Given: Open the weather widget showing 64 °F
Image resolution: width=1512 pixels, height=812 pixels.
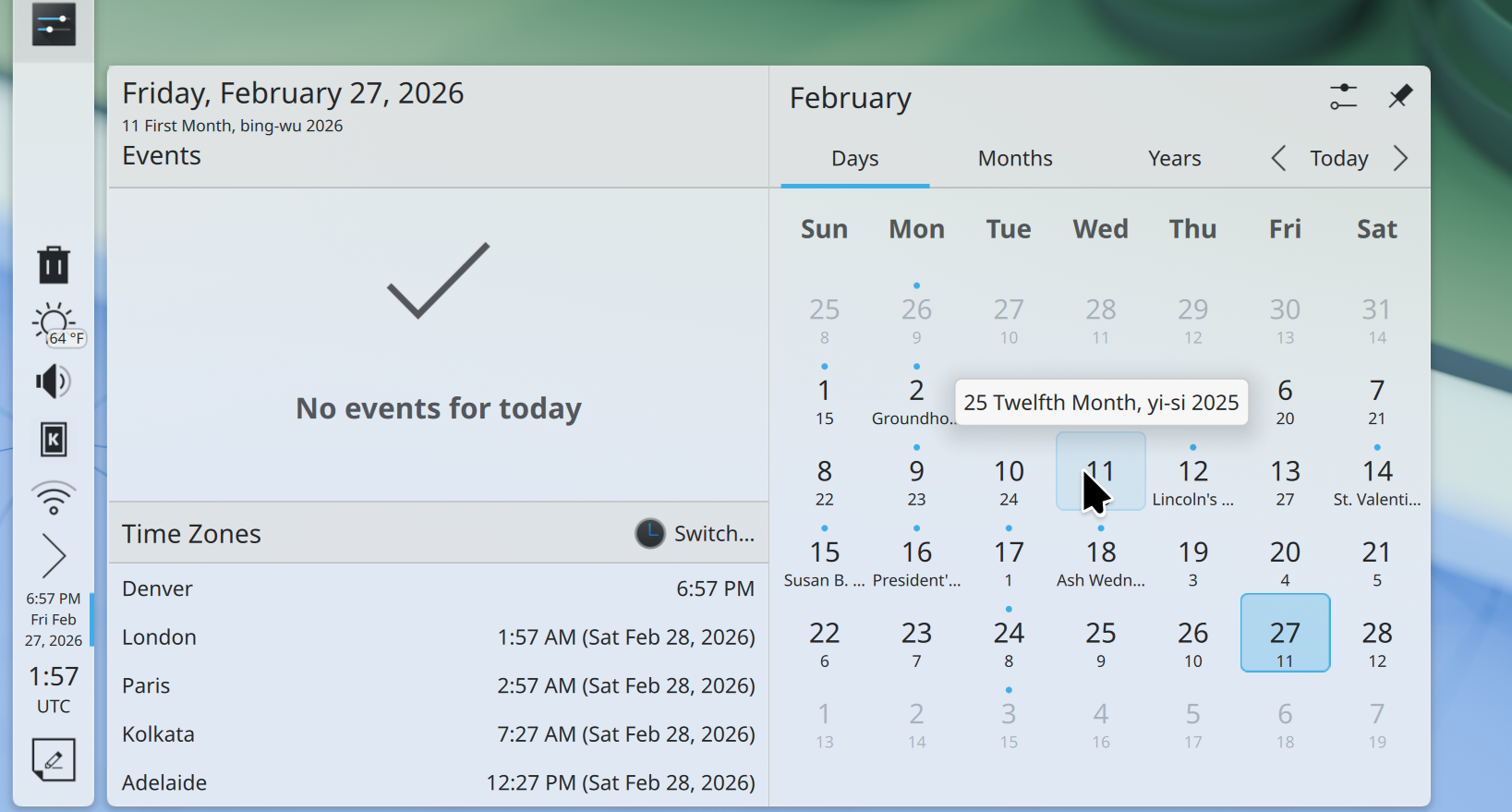Looking at the screenshot, I should click(x=55, y=325).
